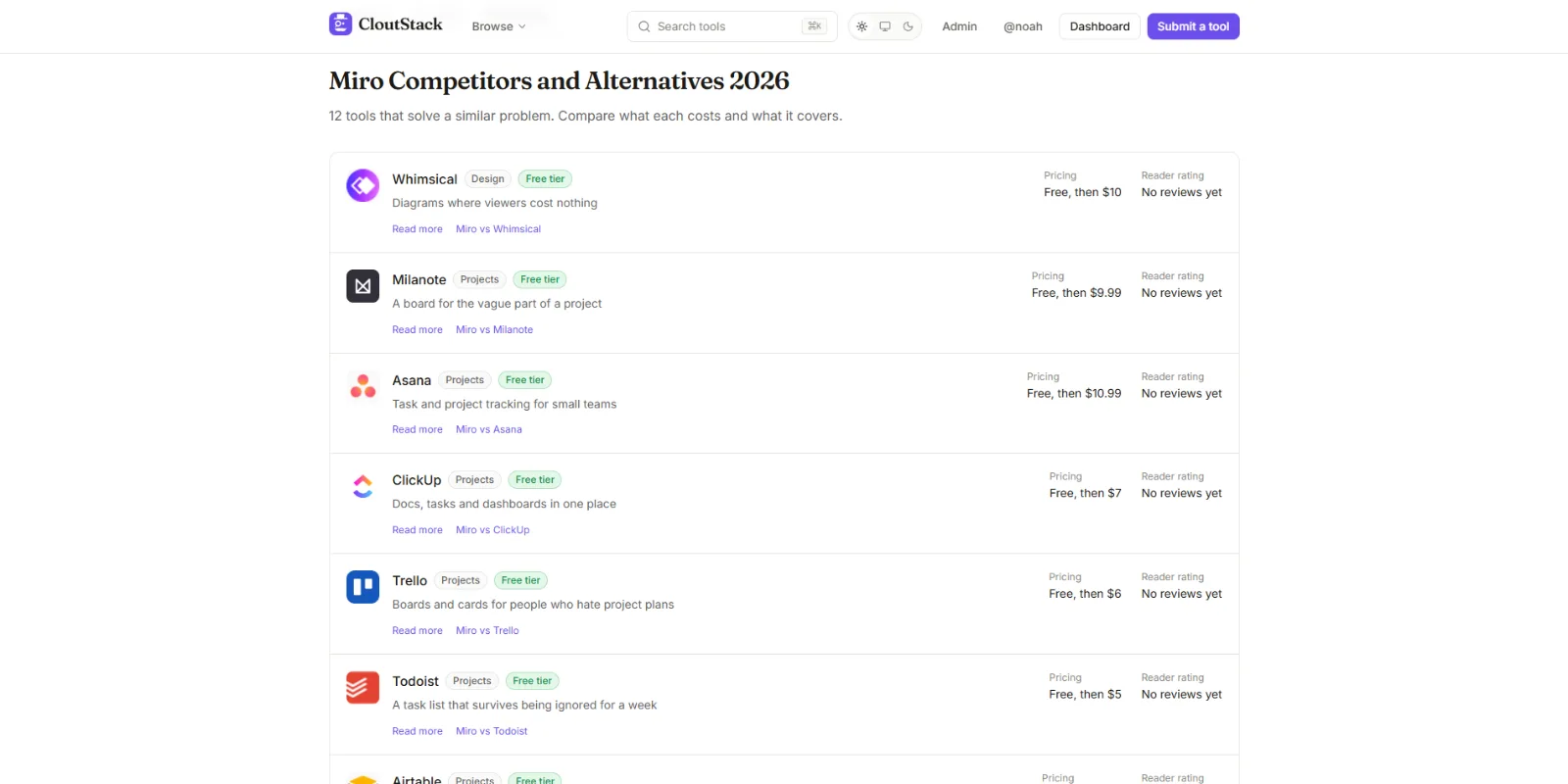Click the Asana tool name
Screen dimensions: 1568x784
[412, 380]
